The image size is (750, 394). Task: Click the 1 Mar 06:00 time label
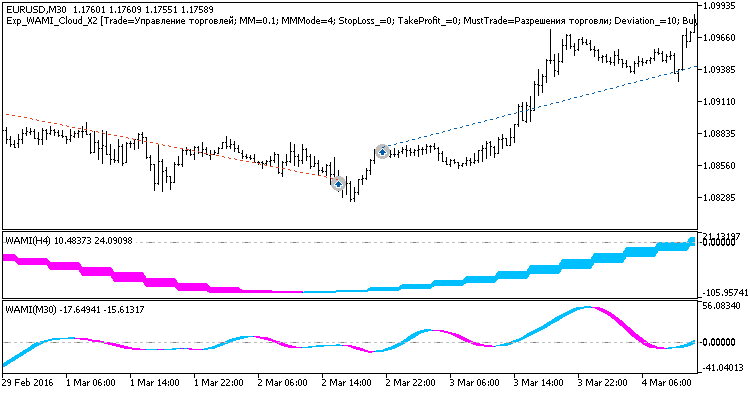(x=90, y=383)
